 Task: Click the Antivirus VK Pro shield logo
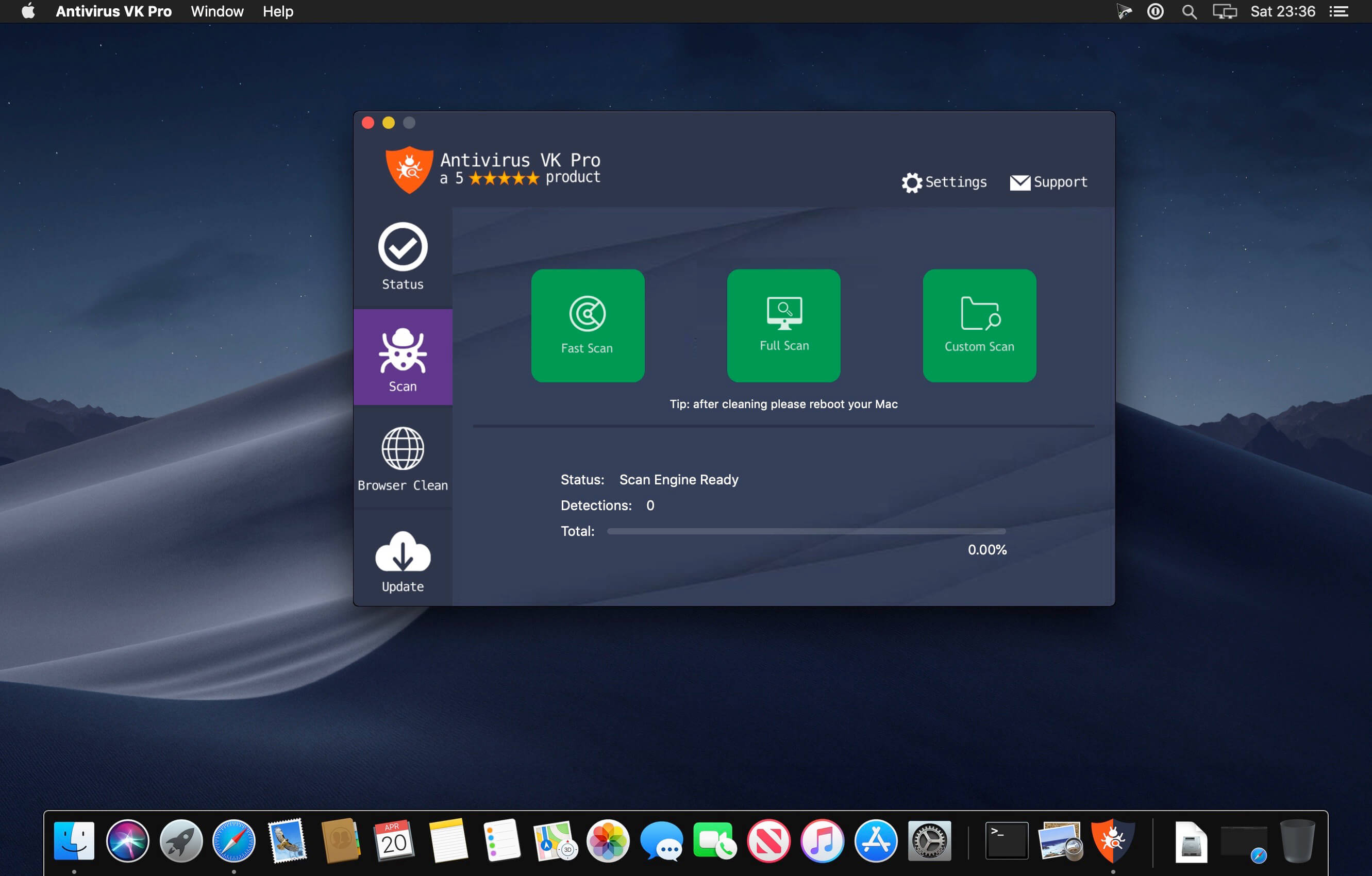coord(409,170)
